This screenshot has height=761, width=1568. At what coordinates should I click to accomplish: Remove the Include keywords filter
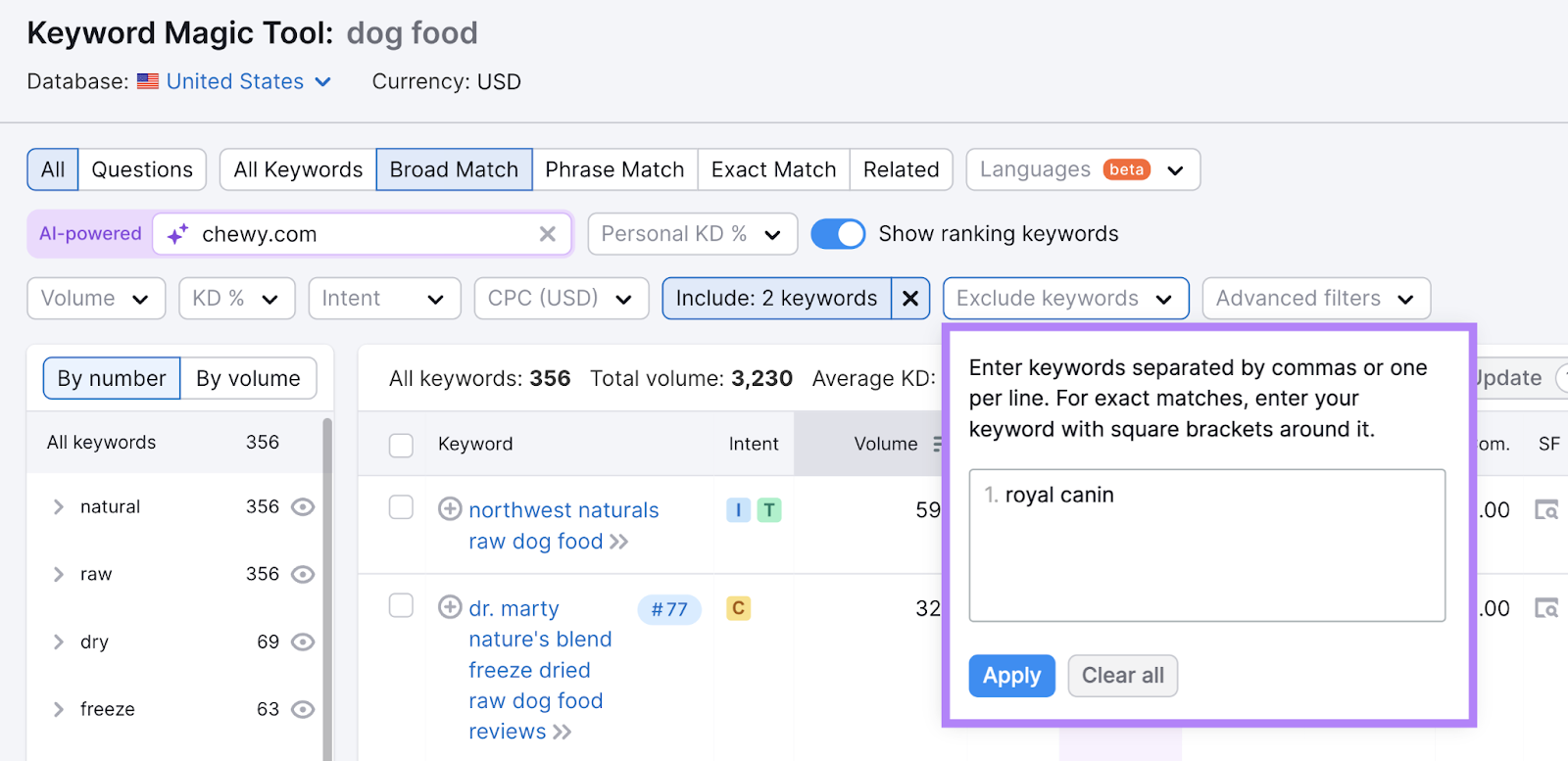point(910,299)
